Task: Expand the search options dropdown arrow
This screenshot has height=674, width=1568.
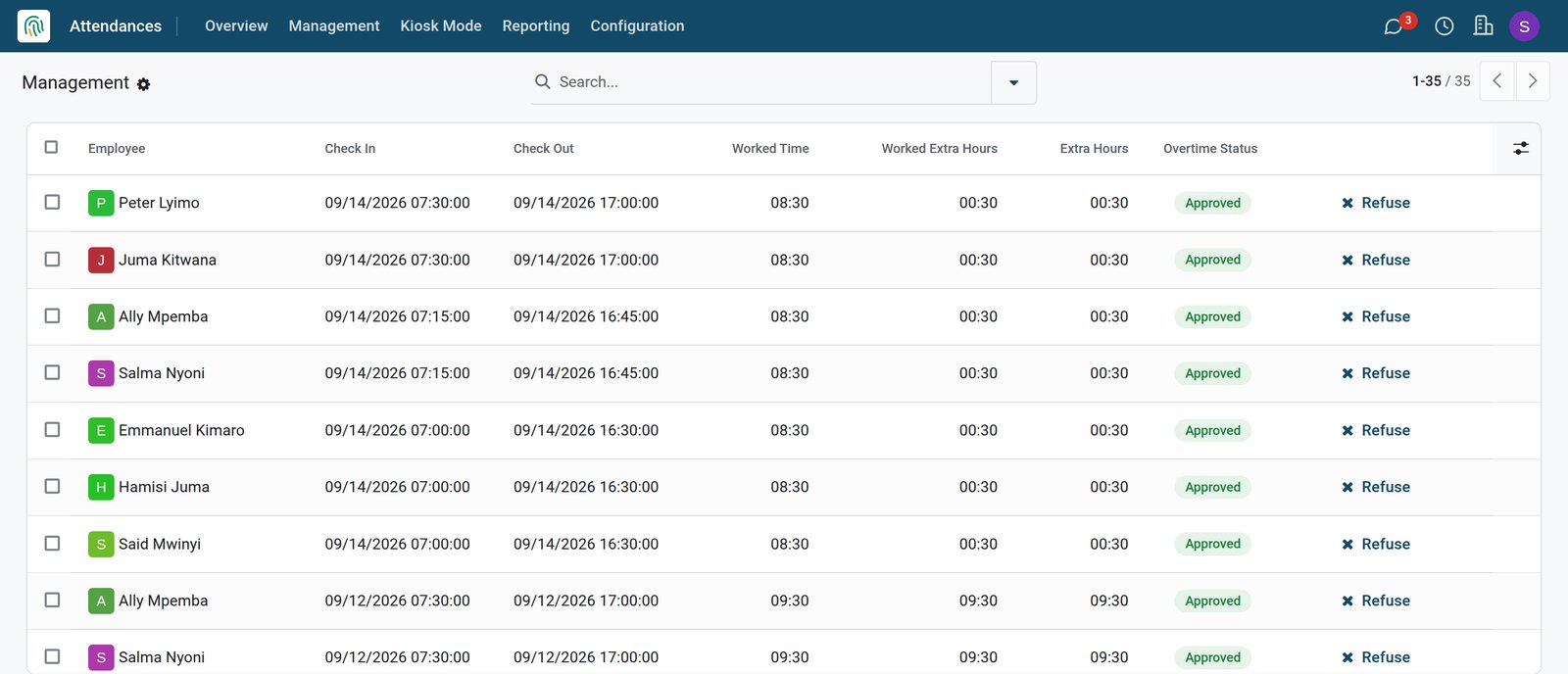Action: tap(1014, 82)
